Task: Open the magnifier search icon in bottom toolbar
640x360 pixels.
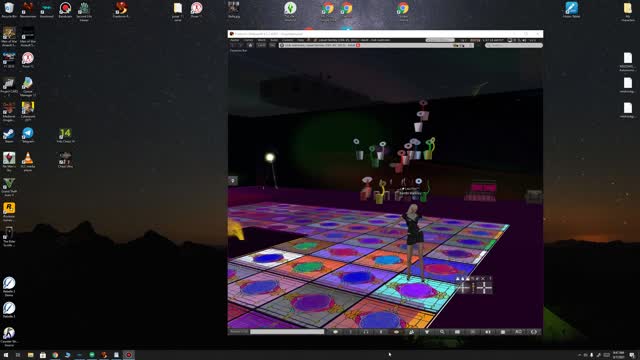Action: click(442, 332)
